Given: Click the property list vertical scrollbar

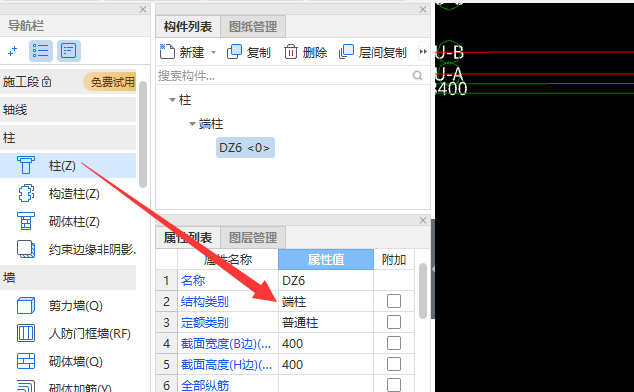Looking at the screenshot, I should 423,291.
